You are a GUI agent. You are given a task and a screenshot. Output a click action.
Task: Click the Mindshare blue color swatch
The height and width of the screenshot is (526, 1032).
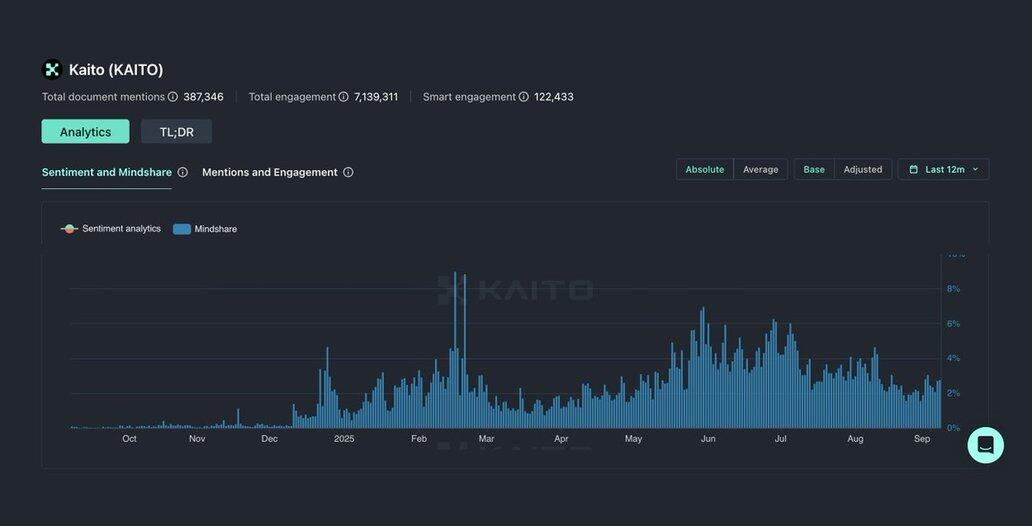tap(182, 229)
